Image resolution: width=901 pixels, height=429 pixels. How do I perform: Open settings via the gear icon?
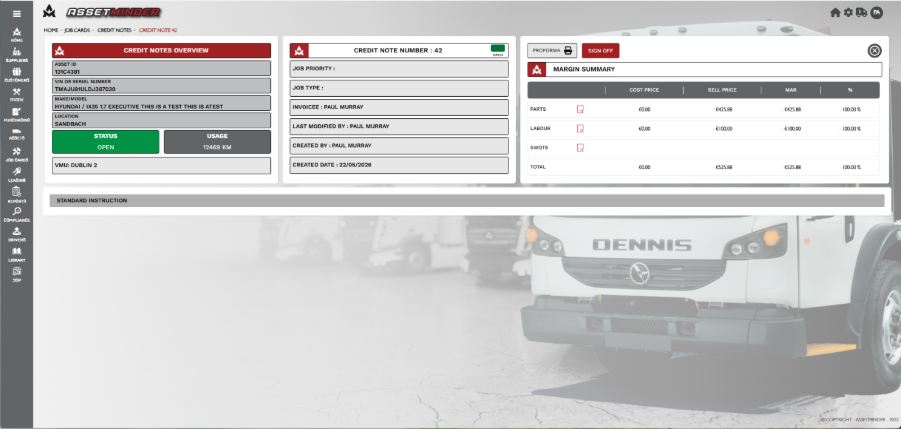[x=848, y=13]
